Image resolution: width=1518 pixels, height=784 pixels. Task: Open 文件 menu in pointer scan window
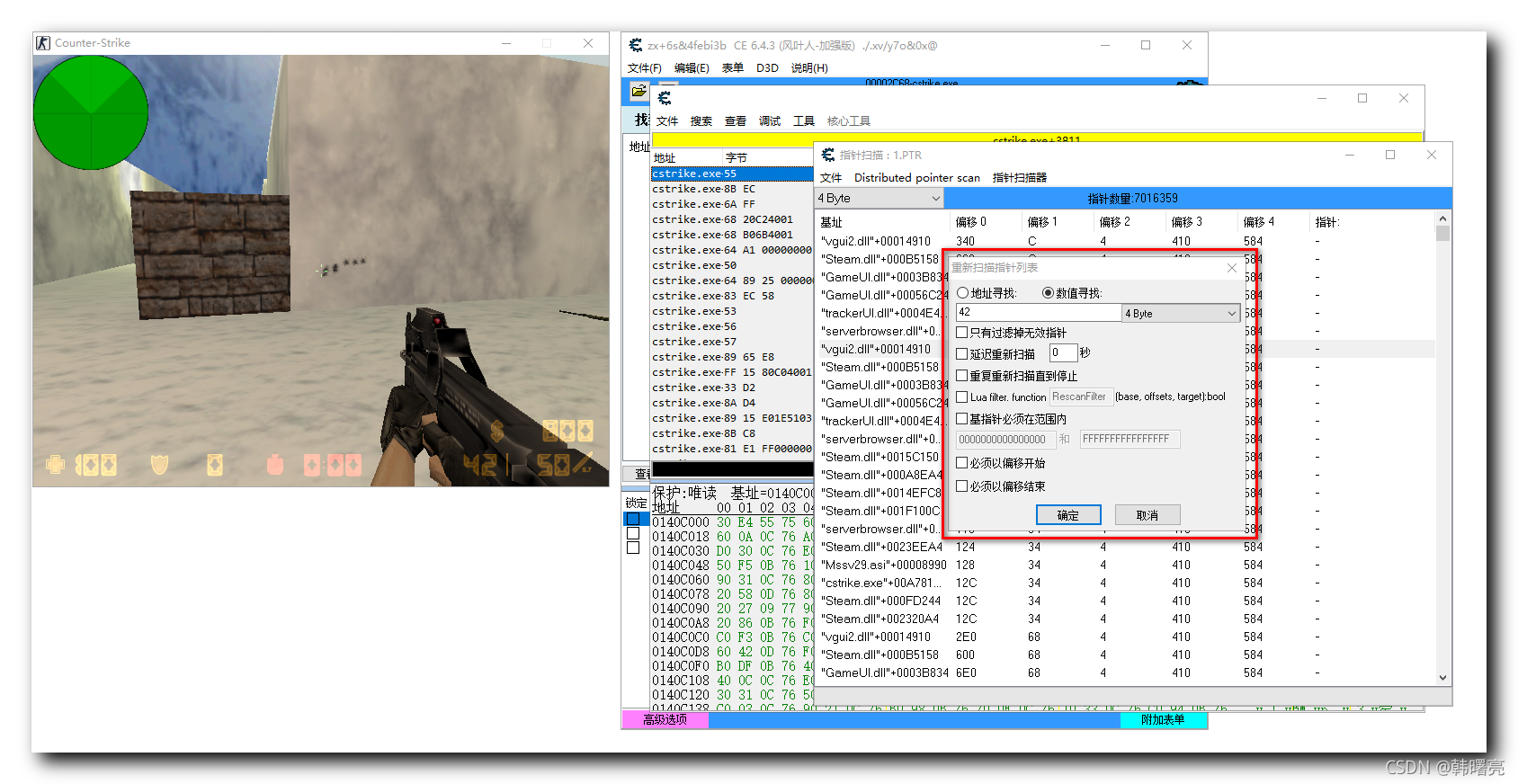click(831, 178)
